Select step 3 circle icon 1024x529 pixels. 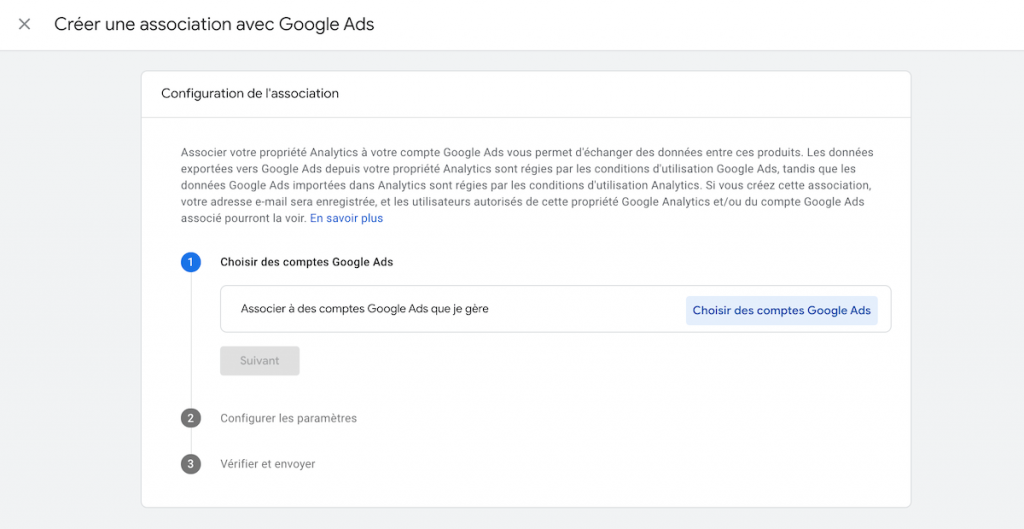tap(191, 464)
